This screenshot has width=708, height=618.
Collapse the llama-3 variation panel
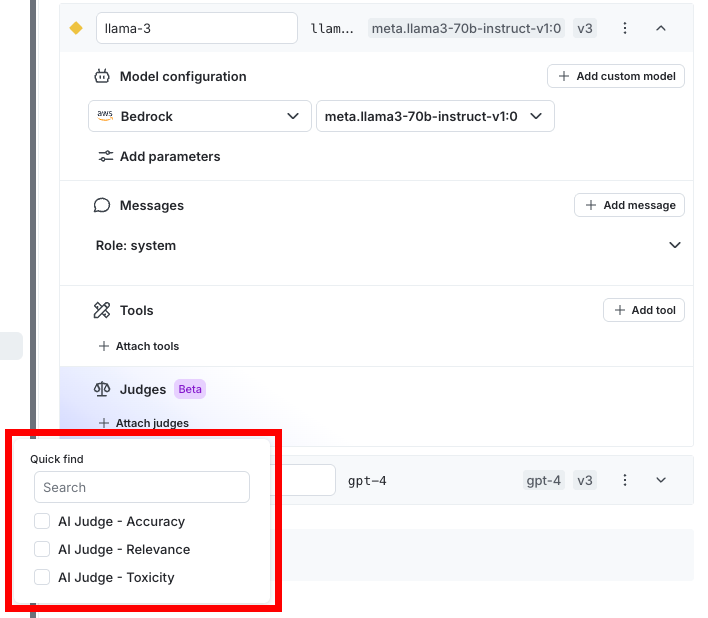661,28
